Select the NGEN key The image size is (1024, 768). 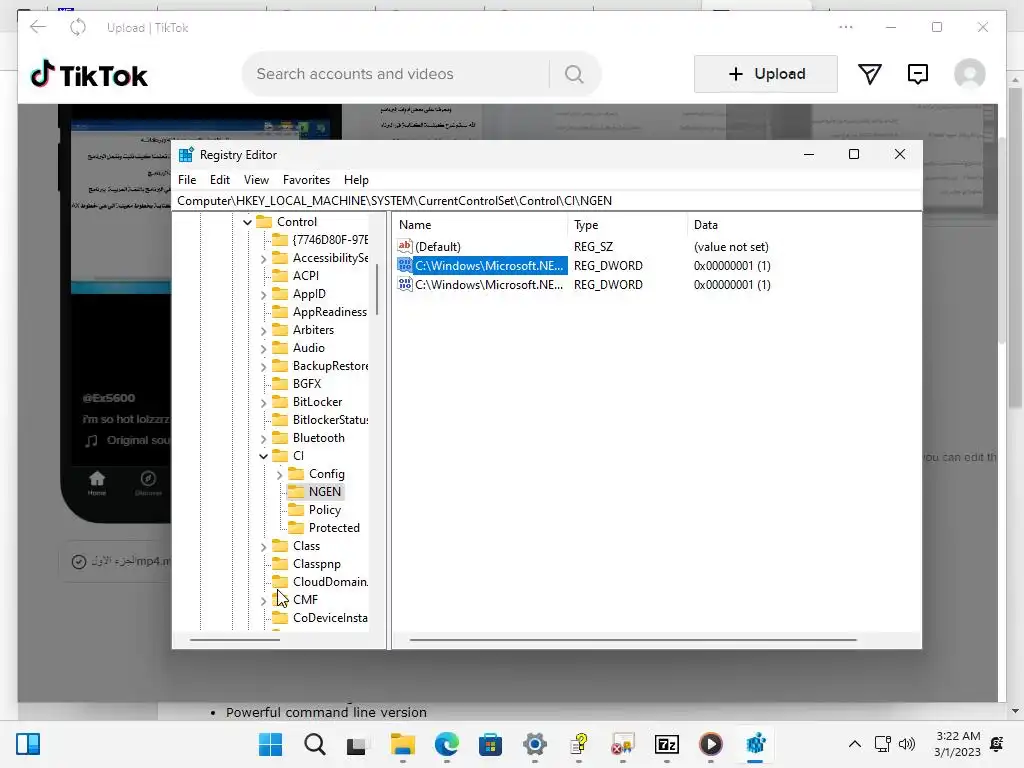coord(325,492)
